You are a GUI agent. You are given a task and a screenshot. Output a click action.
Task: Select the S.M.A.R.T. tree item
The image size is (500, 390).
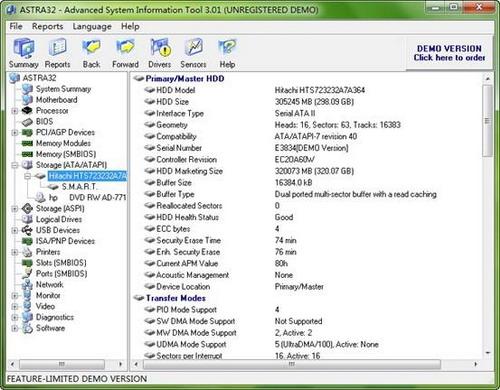[79, 187]
